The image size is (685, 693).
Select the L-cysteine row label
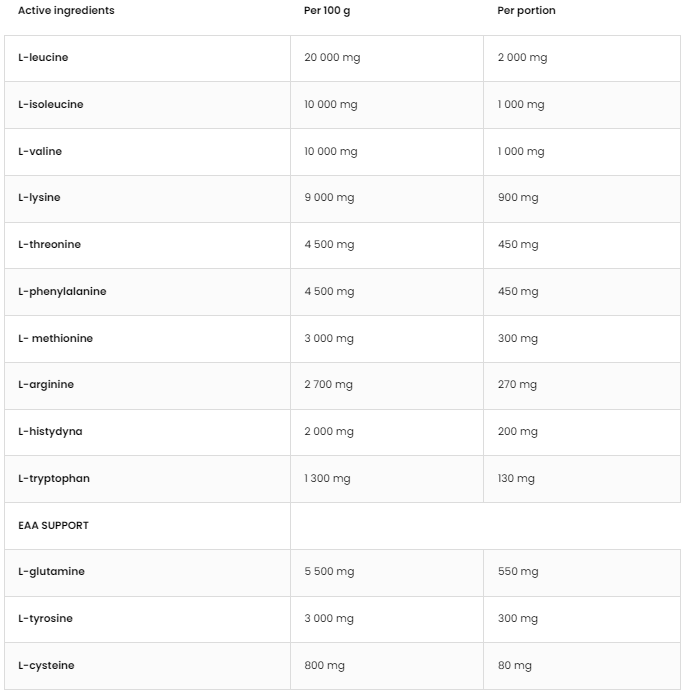tap(46, 666)
